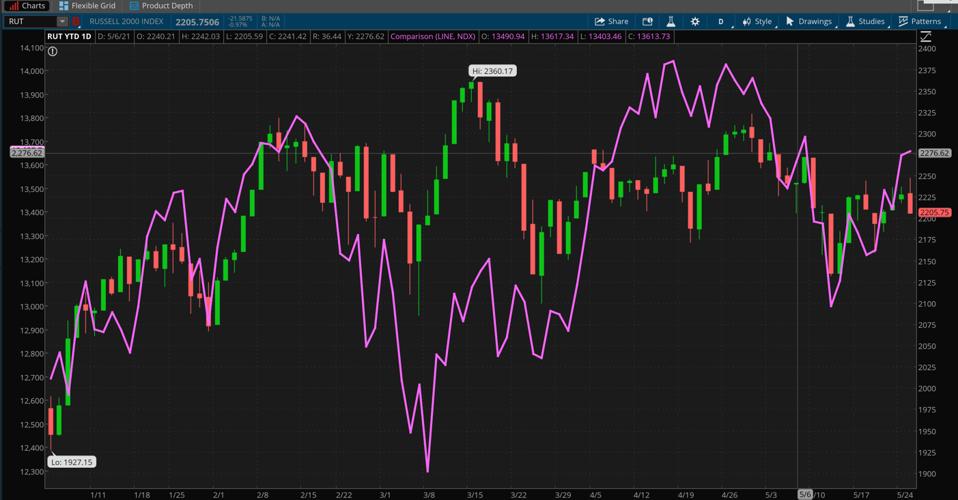Click the 2205.7506 quote price
Viewport: 958px width, 500px height.
coord(197,22)
